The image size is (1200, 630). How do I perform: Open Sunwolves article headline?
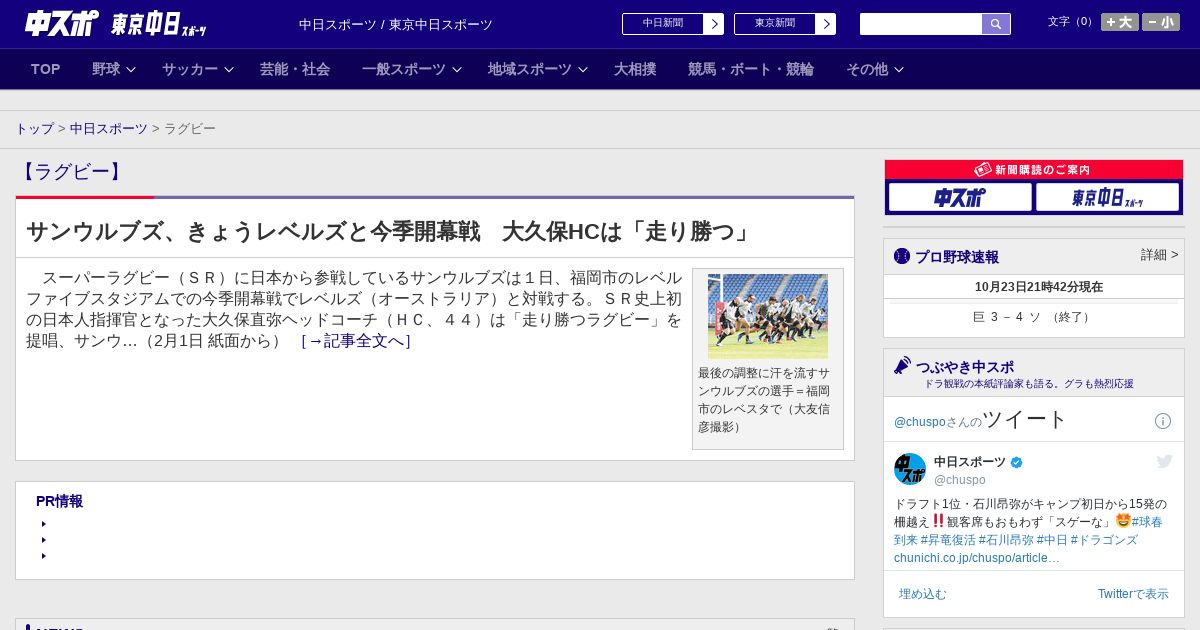pos(389,232)
